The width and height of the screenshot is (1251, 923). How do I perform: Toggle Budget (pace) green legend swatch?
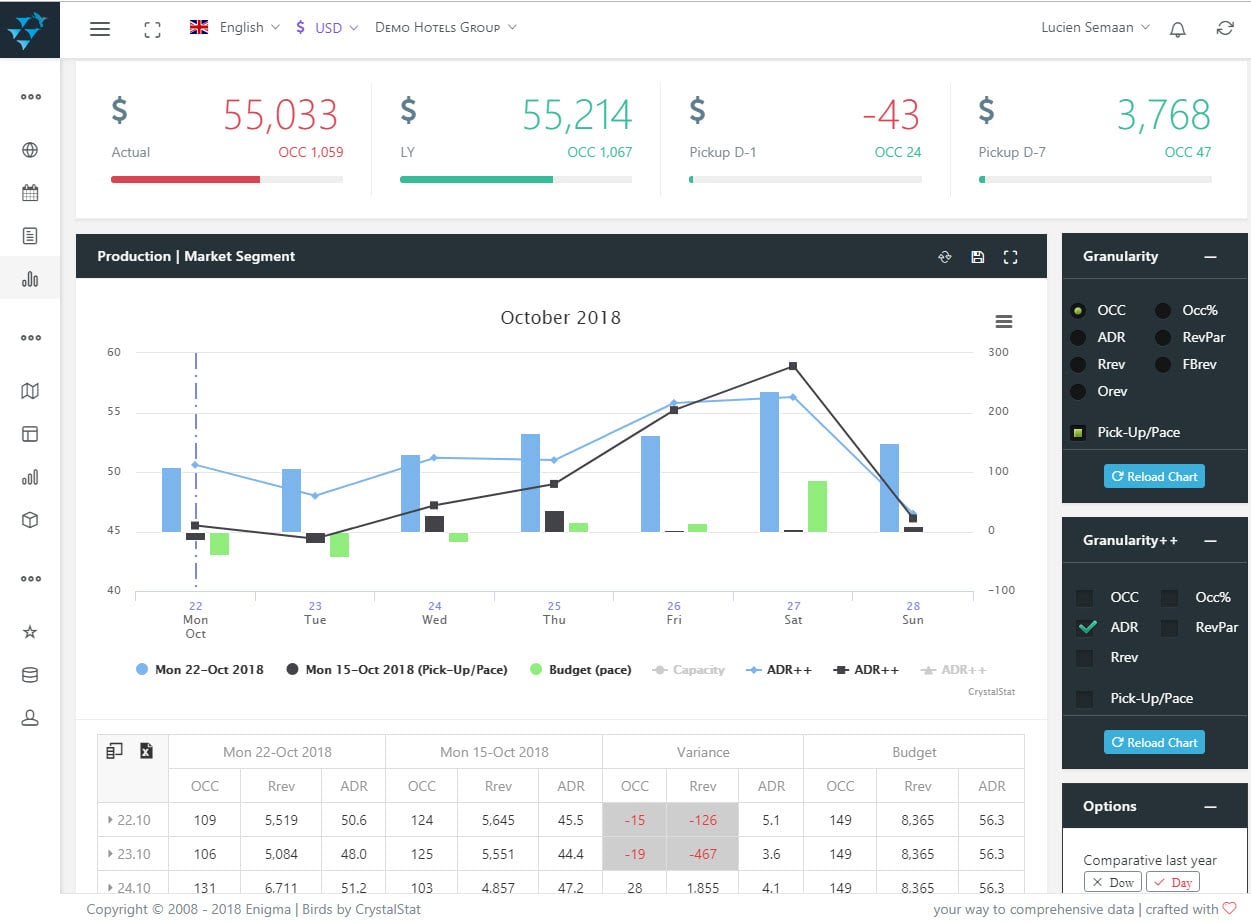coord(536,670)
